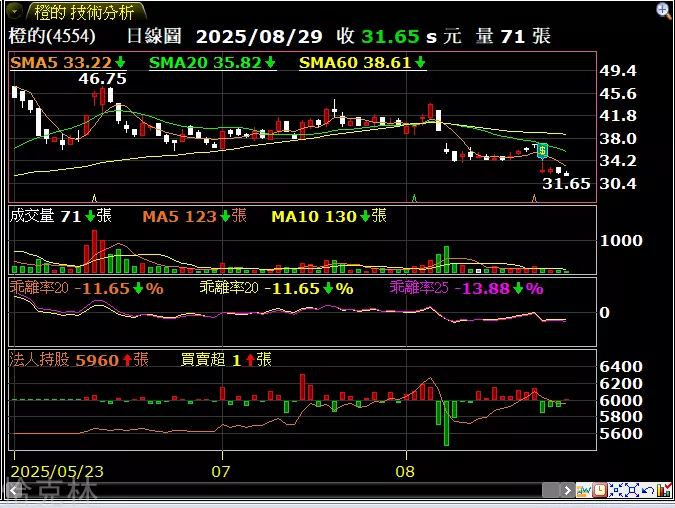The image size is (675, 508).
Task: Click the zoom magnifier icon at top right
Action: [663, 11]
